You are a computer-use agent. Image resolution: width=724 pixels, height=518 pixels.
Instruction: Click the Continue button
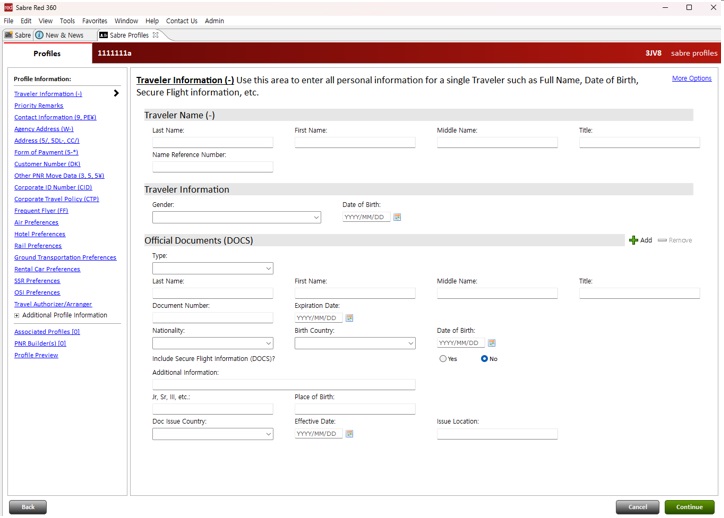click(689, 507)
